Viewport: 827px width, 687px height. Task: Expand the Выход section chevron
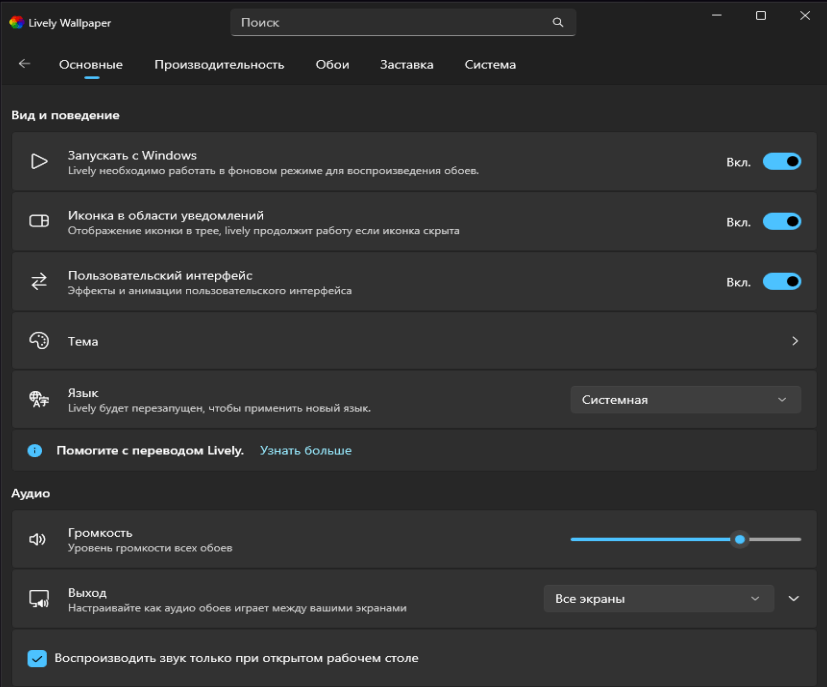pos(794,598)
